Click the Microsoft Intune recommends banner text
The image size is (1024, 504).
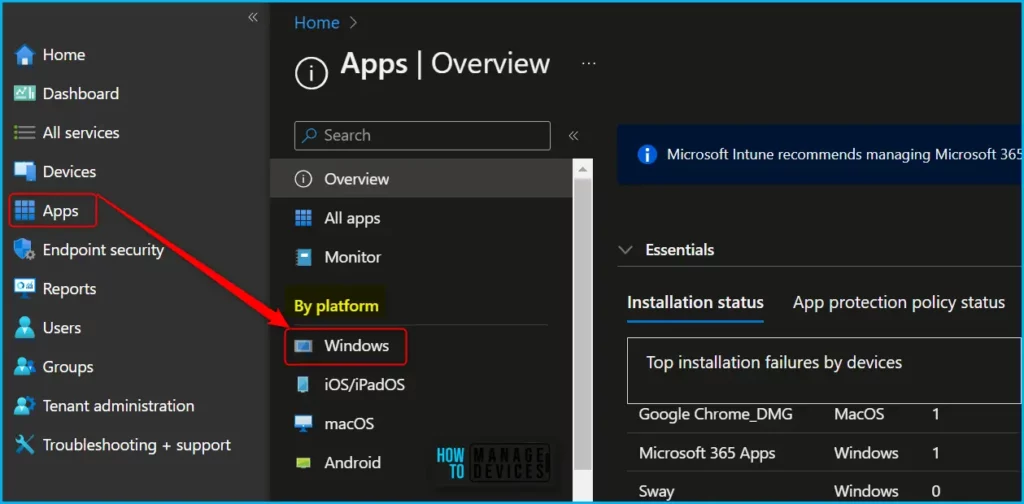coord(844,155)
